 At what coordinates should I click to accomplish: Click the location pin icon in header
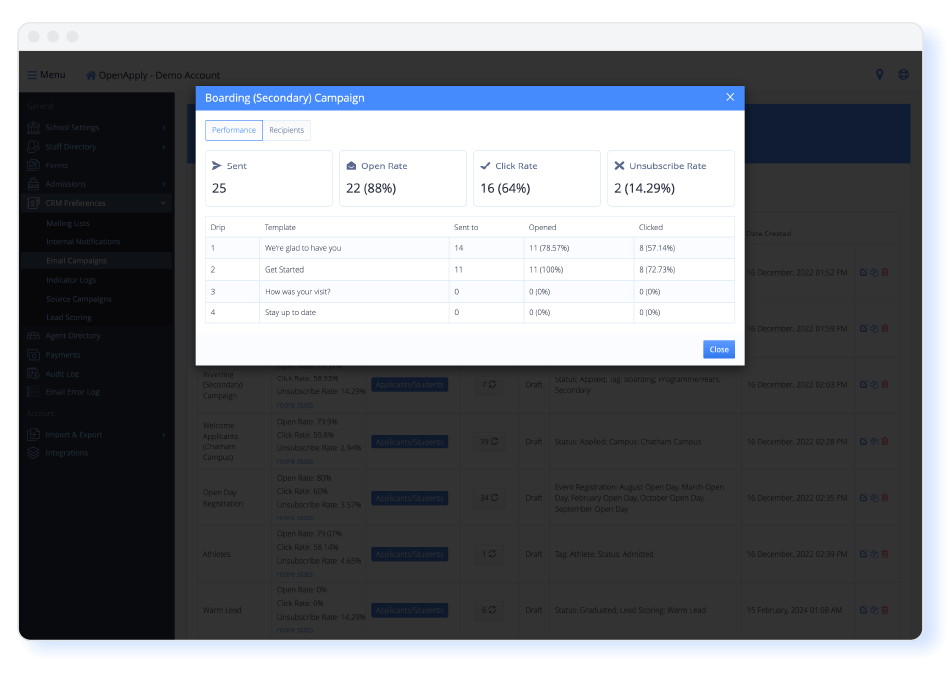click(880, 75)
